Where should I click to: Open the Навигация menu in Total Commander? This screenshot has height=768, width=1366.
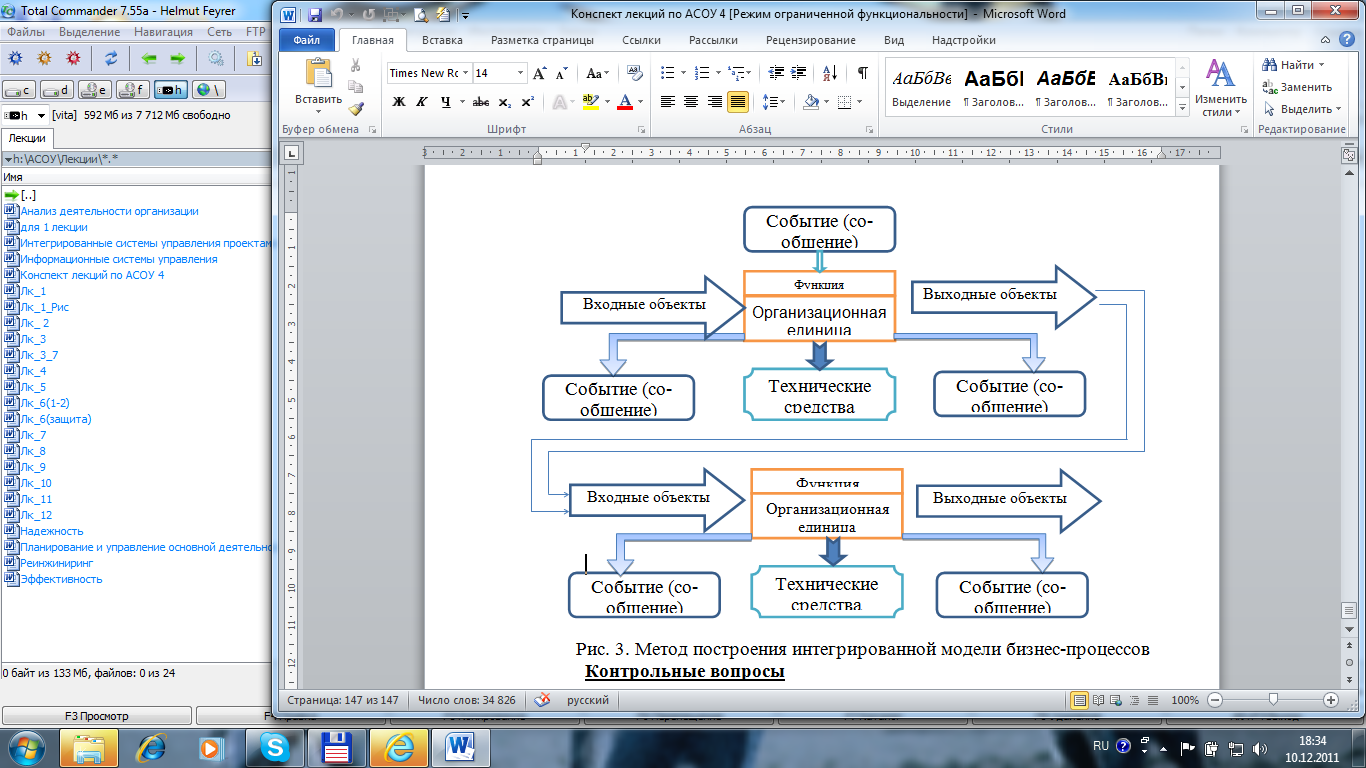pyautogui.click(x=164, y=32)
